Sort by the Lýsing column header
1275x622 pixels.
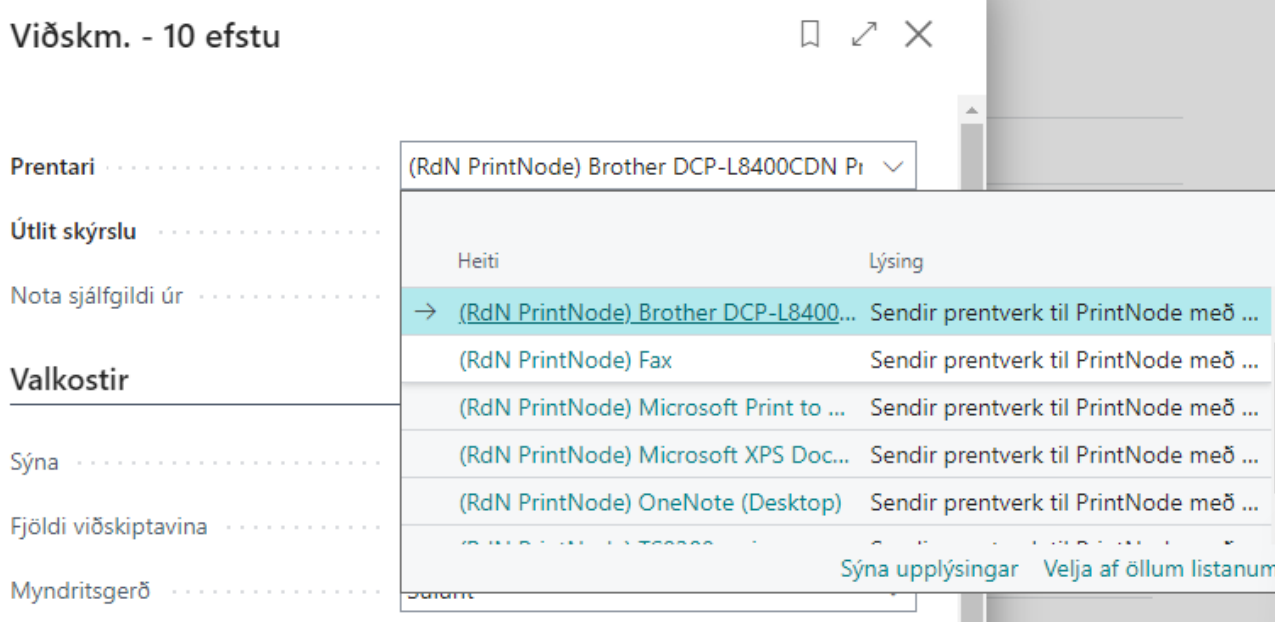pos(896,262)
